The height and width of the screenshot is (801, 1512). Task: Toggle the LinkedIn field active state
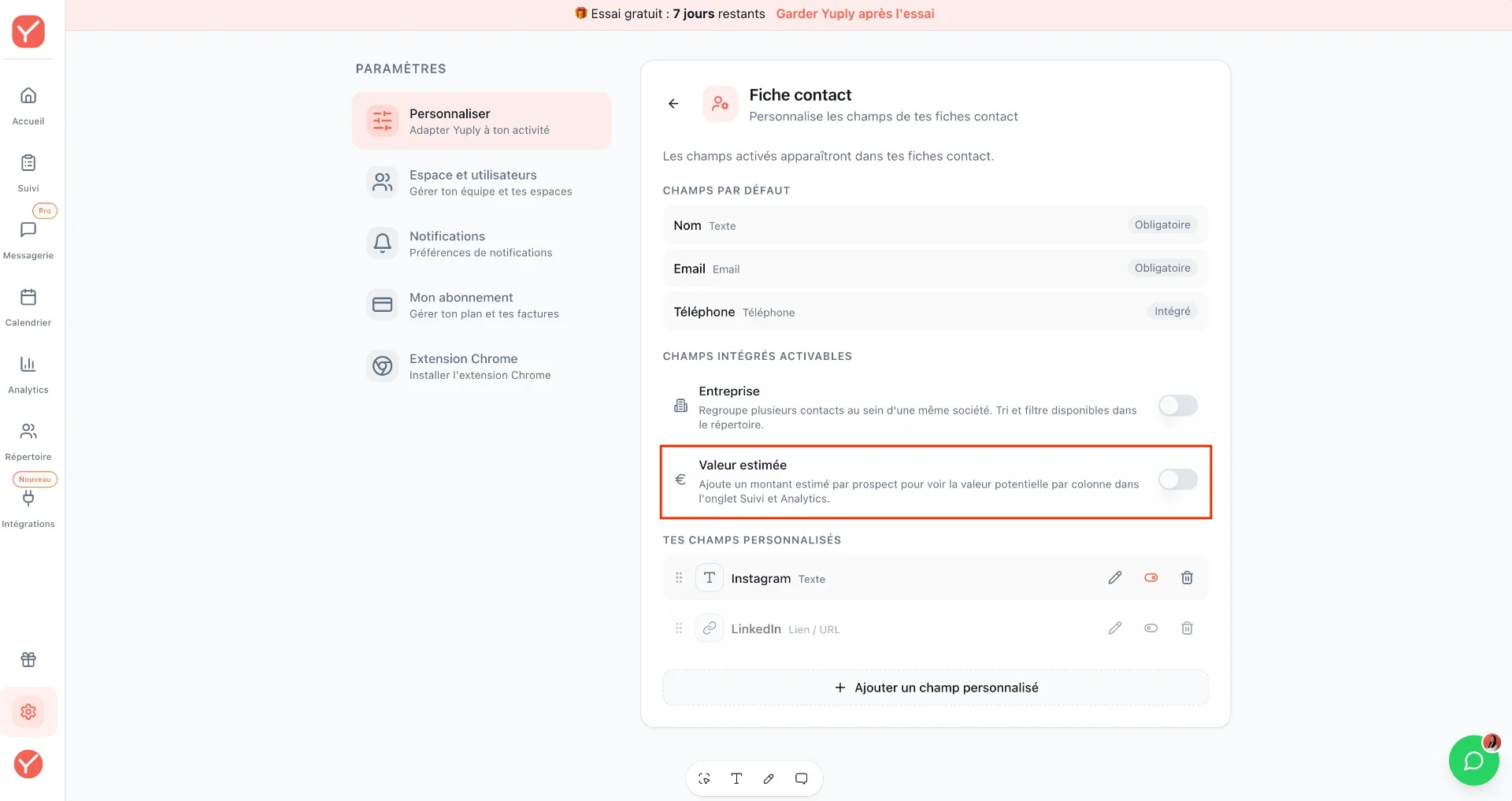(1151, 629)
